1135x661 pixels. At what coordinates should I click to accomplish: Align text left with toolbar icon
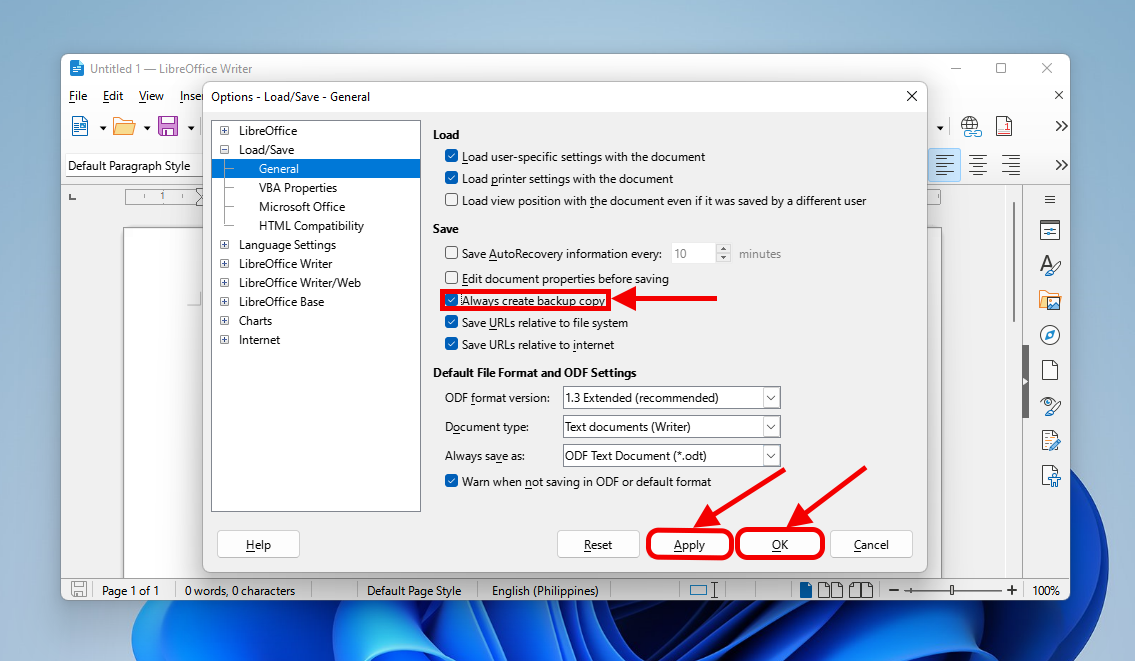pos(944,165)
